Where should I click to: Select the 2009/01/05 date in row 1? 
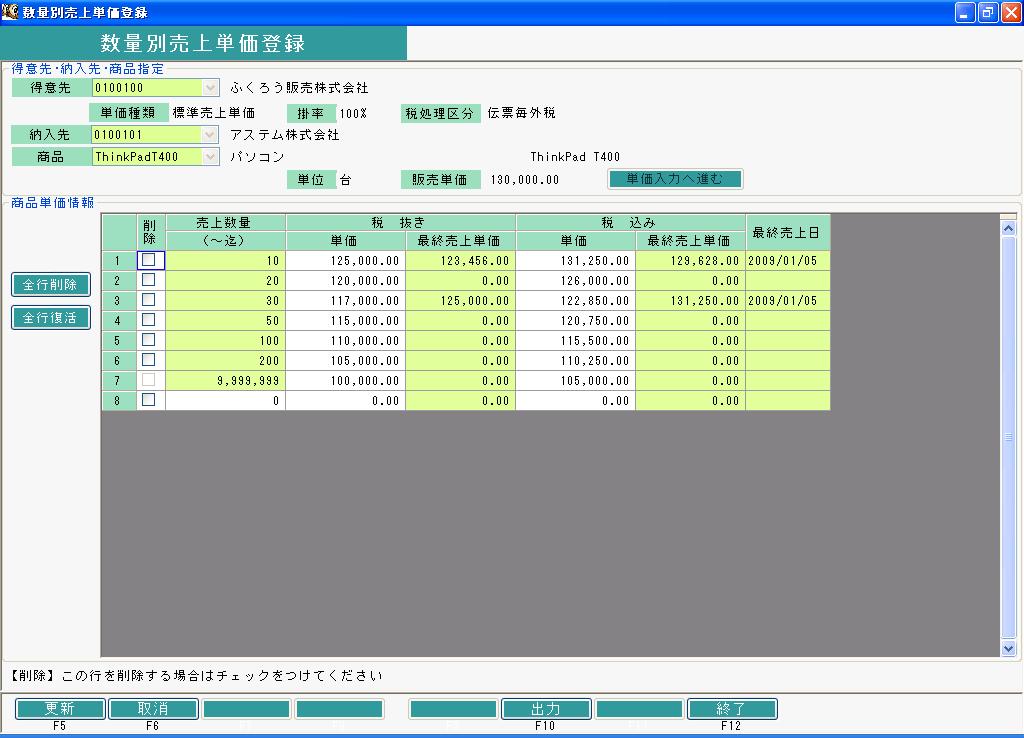point(788,261)
